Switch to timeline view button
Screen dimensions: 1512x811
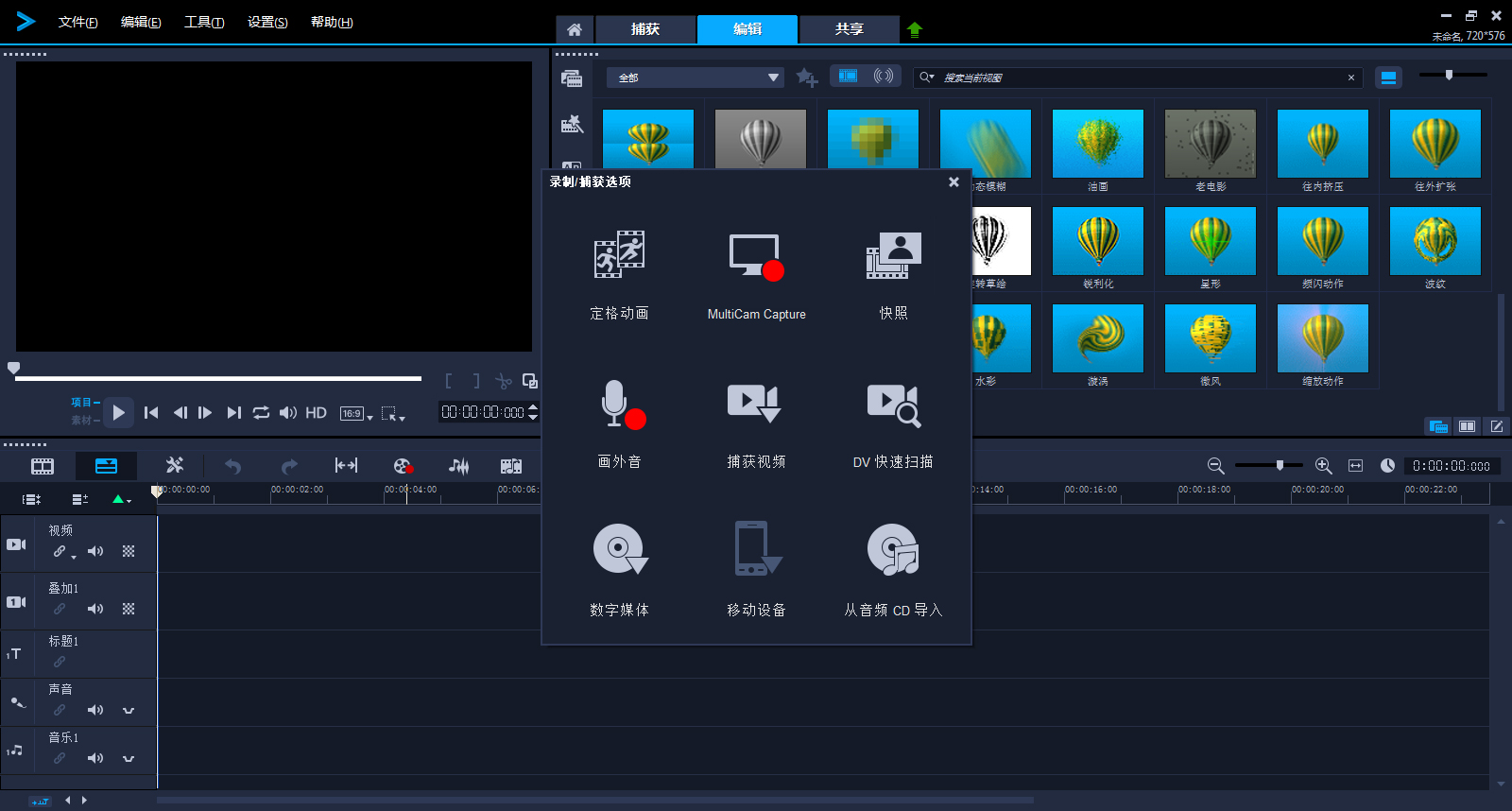[106, 466]
